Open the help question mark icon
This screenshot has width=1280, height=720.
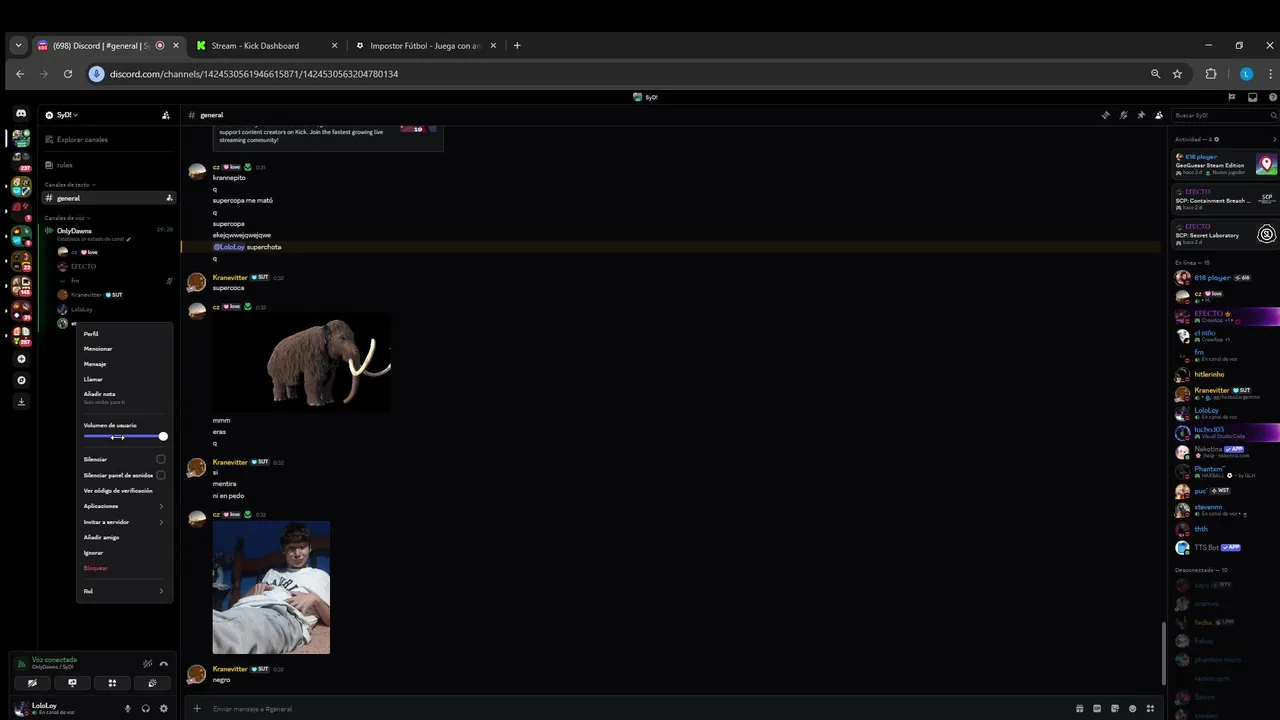pos(1272,97)
